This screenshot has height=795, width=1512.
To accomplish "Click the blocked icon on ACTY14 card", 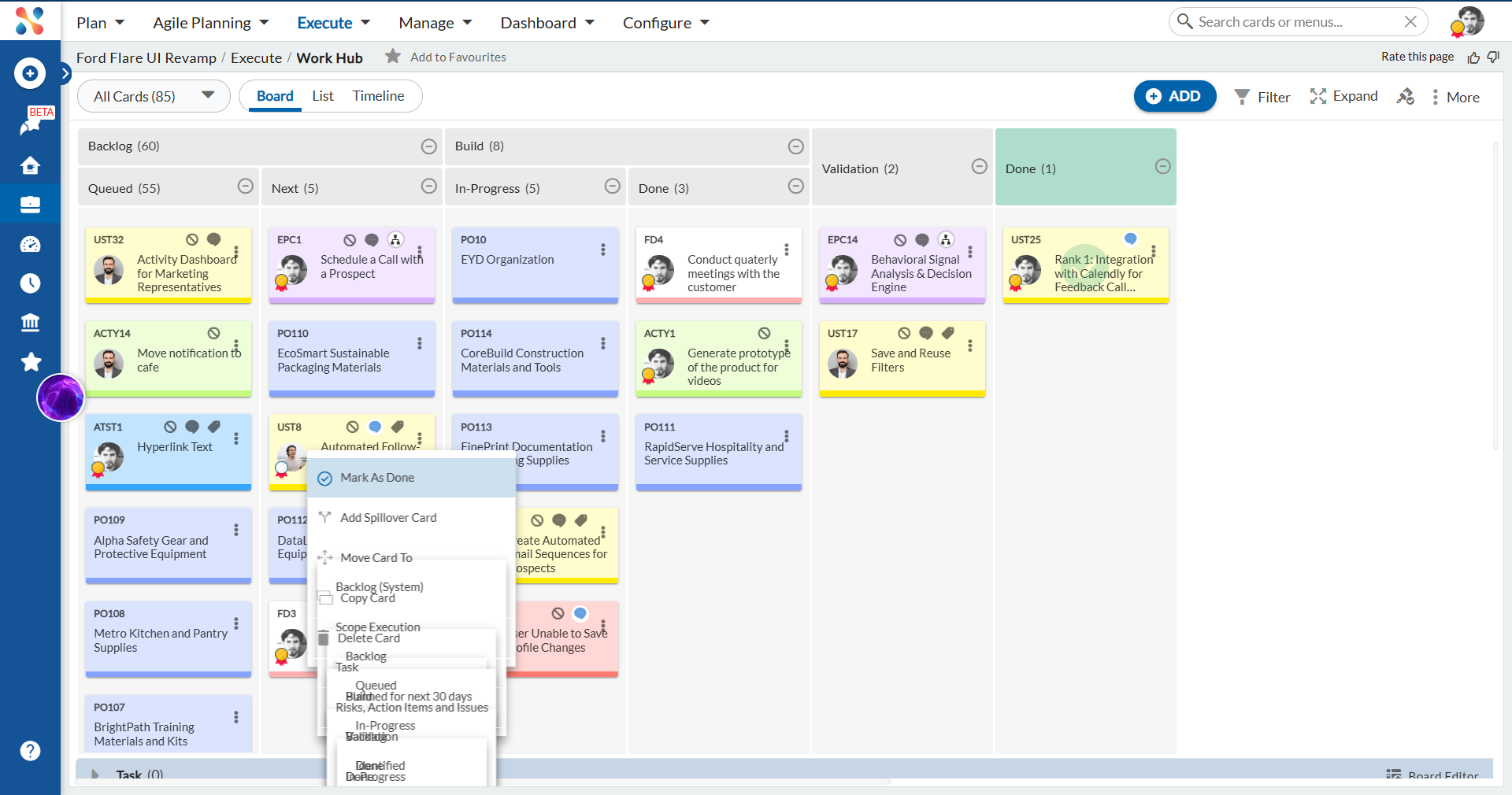I will coord(214,333).
